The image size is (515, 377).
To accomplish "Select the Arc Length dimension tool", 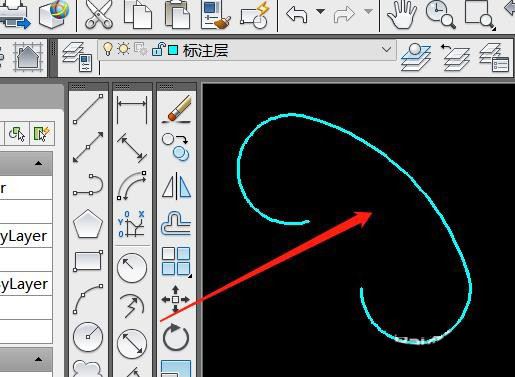I will tap(132, 185).
